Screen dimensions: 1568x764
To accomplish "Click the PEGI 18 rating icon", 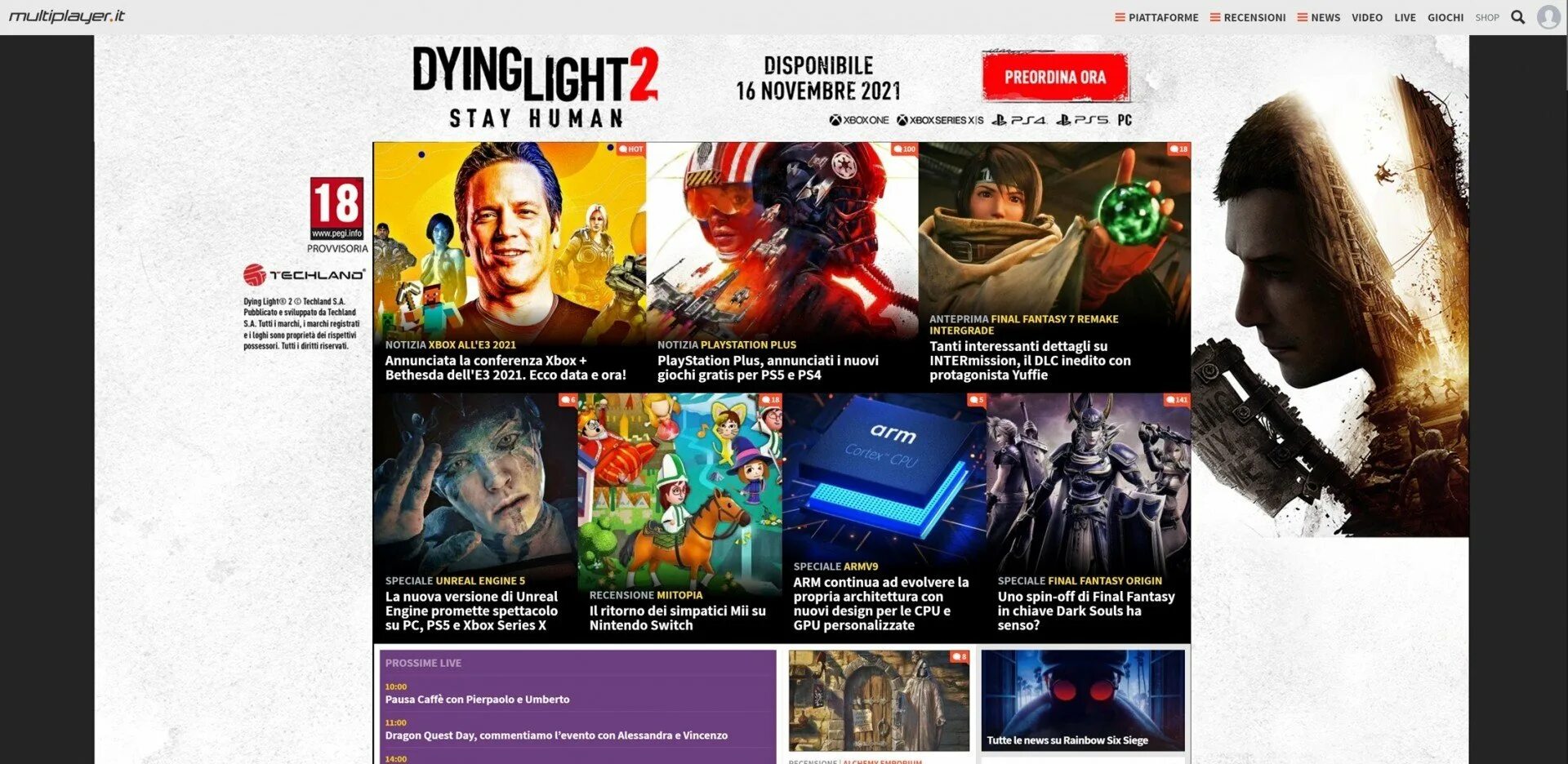I will [336, 209].
